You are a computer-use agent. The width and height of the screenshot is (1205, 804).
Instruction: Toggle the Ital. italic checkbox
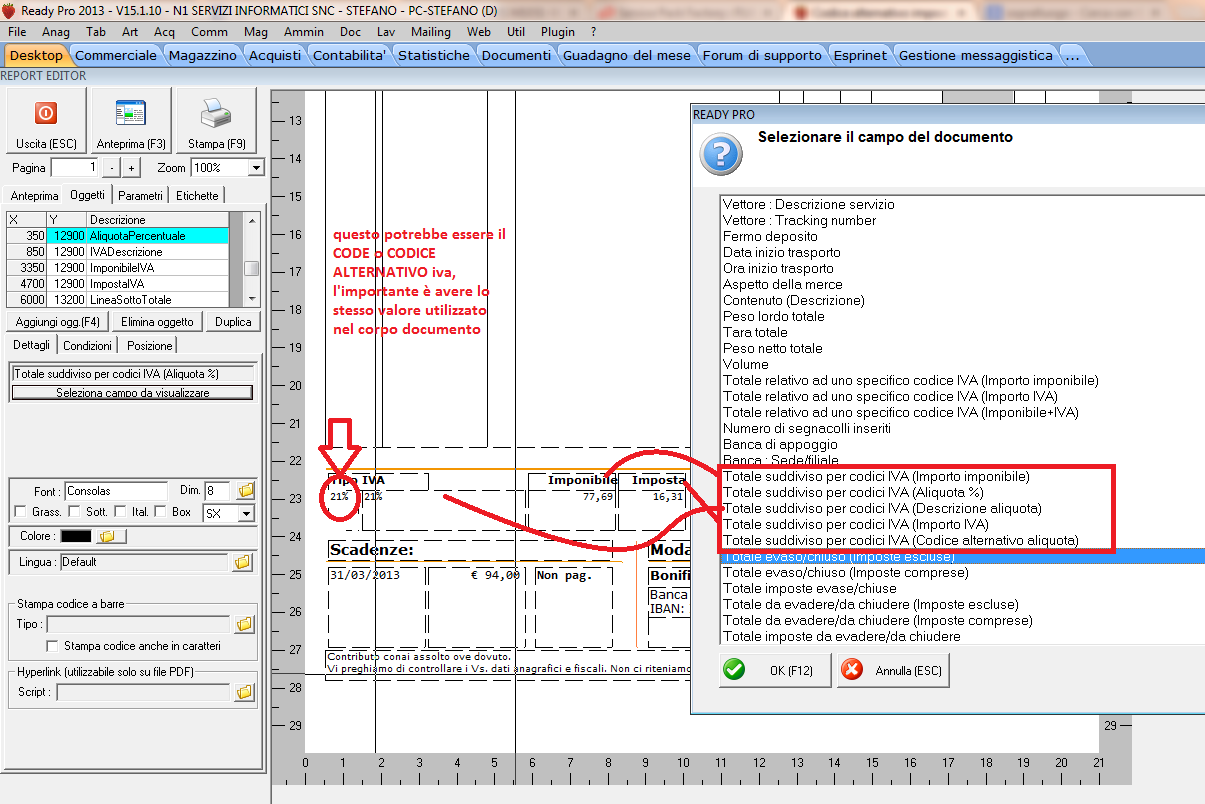tap(121, 512)
